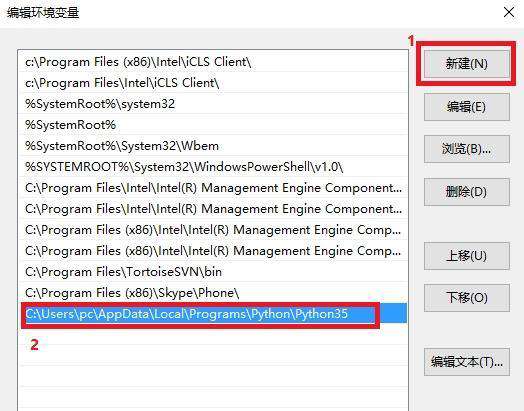Select the Skype\Phone\ path entry
Viewport: 524px width, 411px height.
[x=214, y=293]
